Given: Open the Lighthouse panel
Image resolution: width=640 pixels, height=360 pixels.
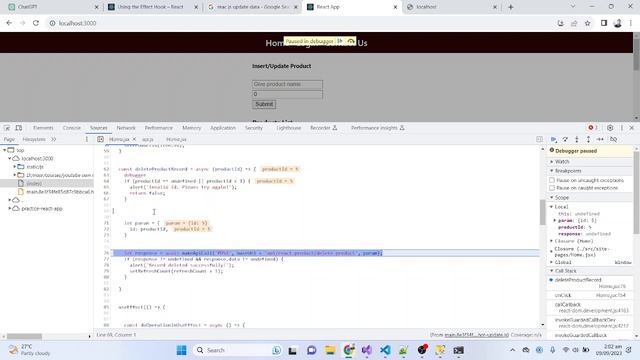Looking at the screenshot, I should (x=289, y=128).
